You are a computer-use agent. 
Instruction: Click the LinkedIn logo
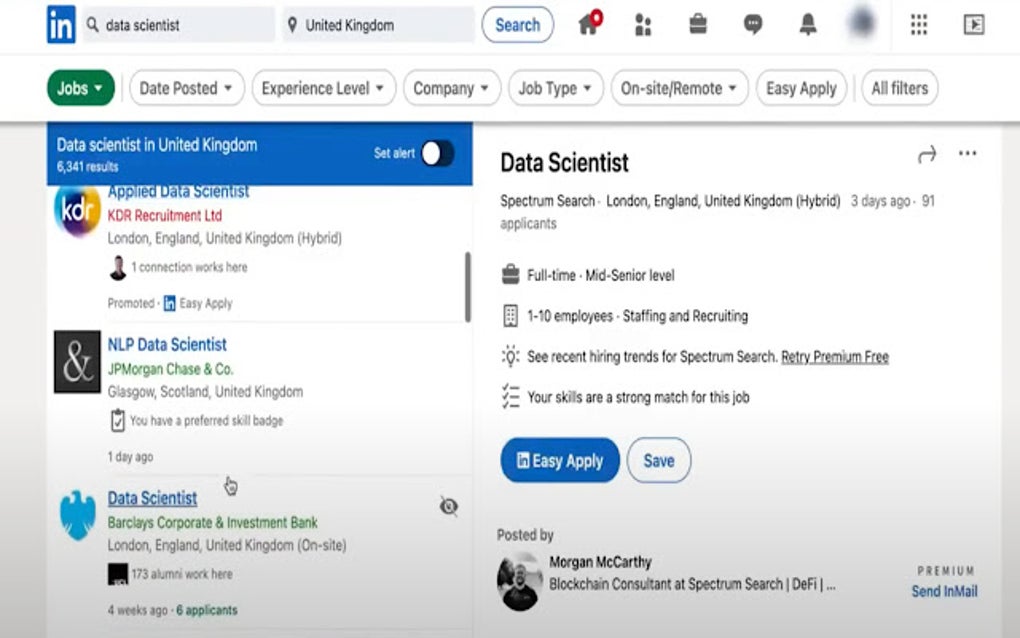tap(60, 24)
